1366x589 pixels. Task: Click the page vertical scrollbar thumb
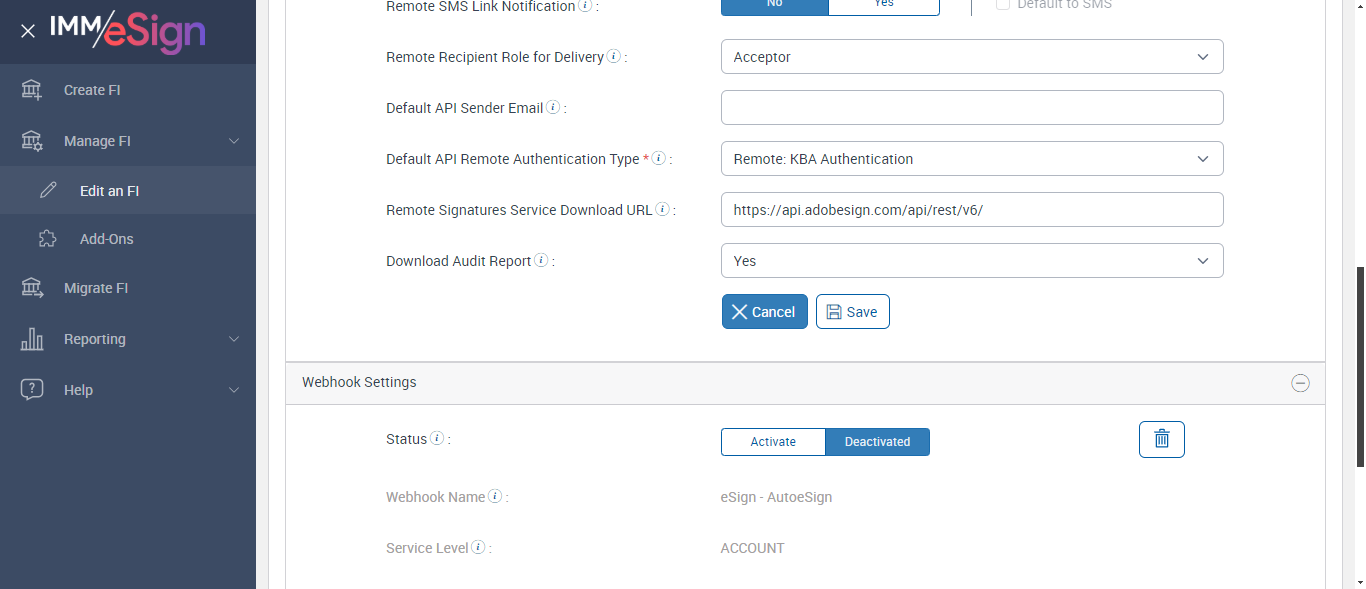coord(1359,365)
